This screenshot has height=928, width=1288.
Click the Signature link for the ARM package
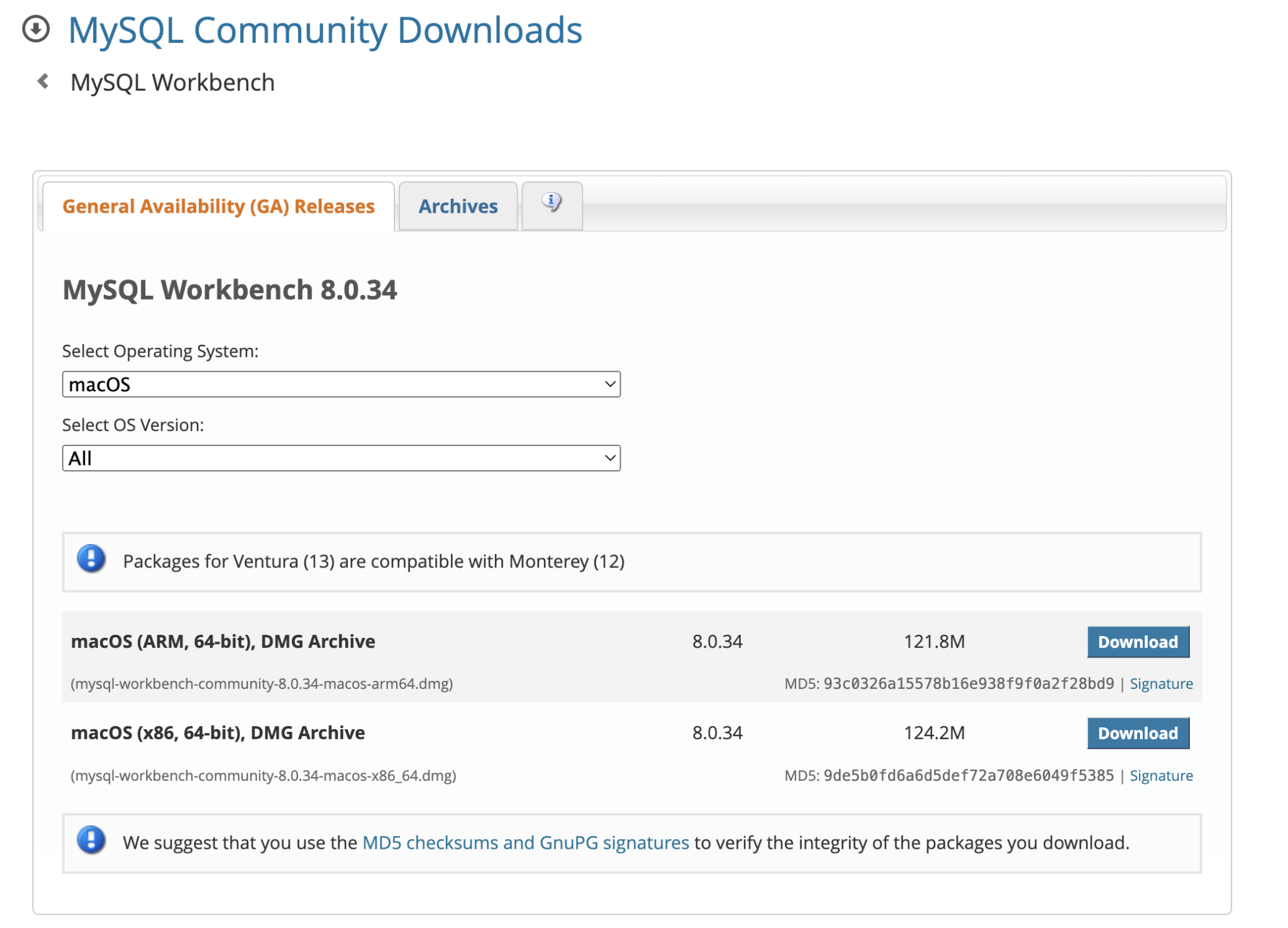tap(1160, 683)
